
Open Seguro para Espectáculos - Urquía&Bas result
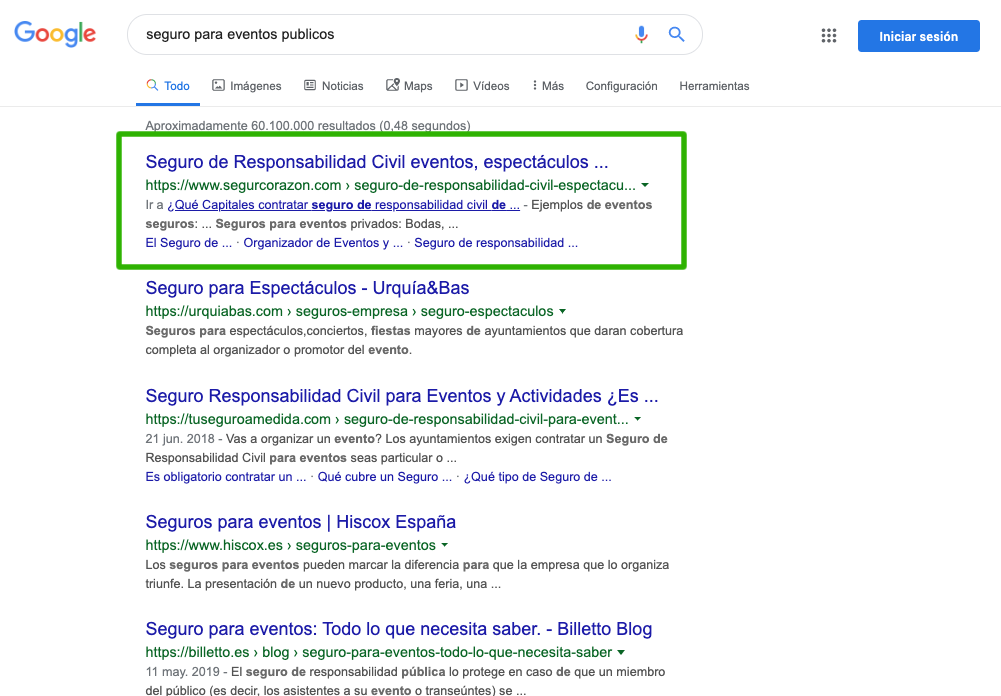pyautogui.click(x=307, y=288)
